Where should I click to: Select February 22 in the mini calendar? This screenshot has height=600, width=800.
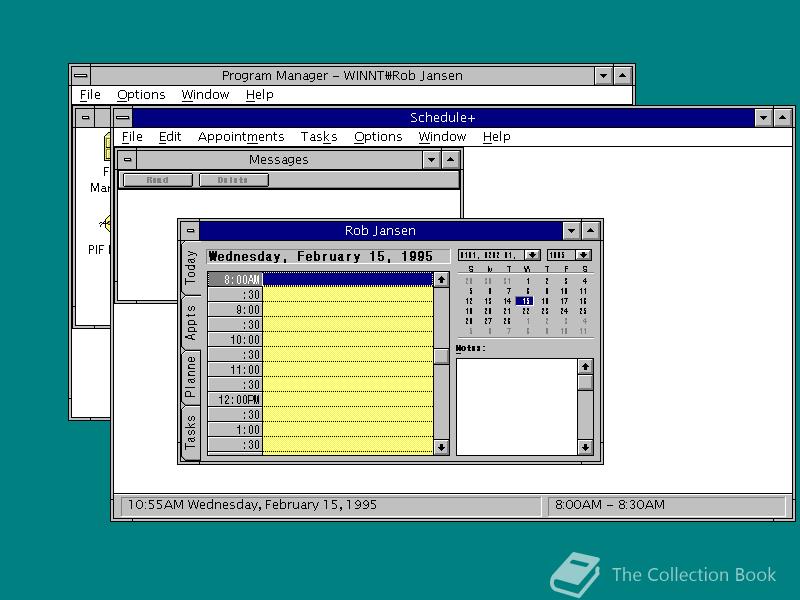coord(526,311)
